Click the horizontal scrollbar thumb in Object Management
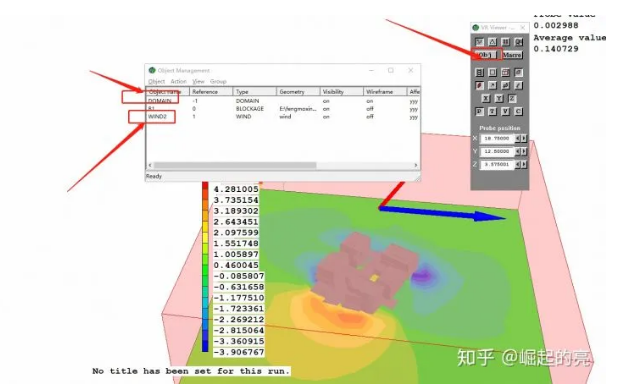 (235, 165)
